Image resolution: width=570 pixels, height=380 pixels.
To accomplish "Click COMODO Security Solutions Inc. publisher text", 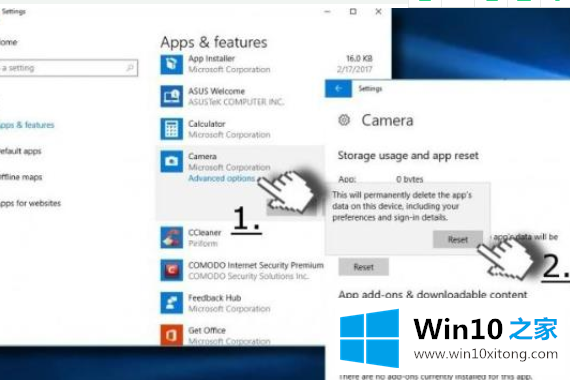I will click(249, 276).
